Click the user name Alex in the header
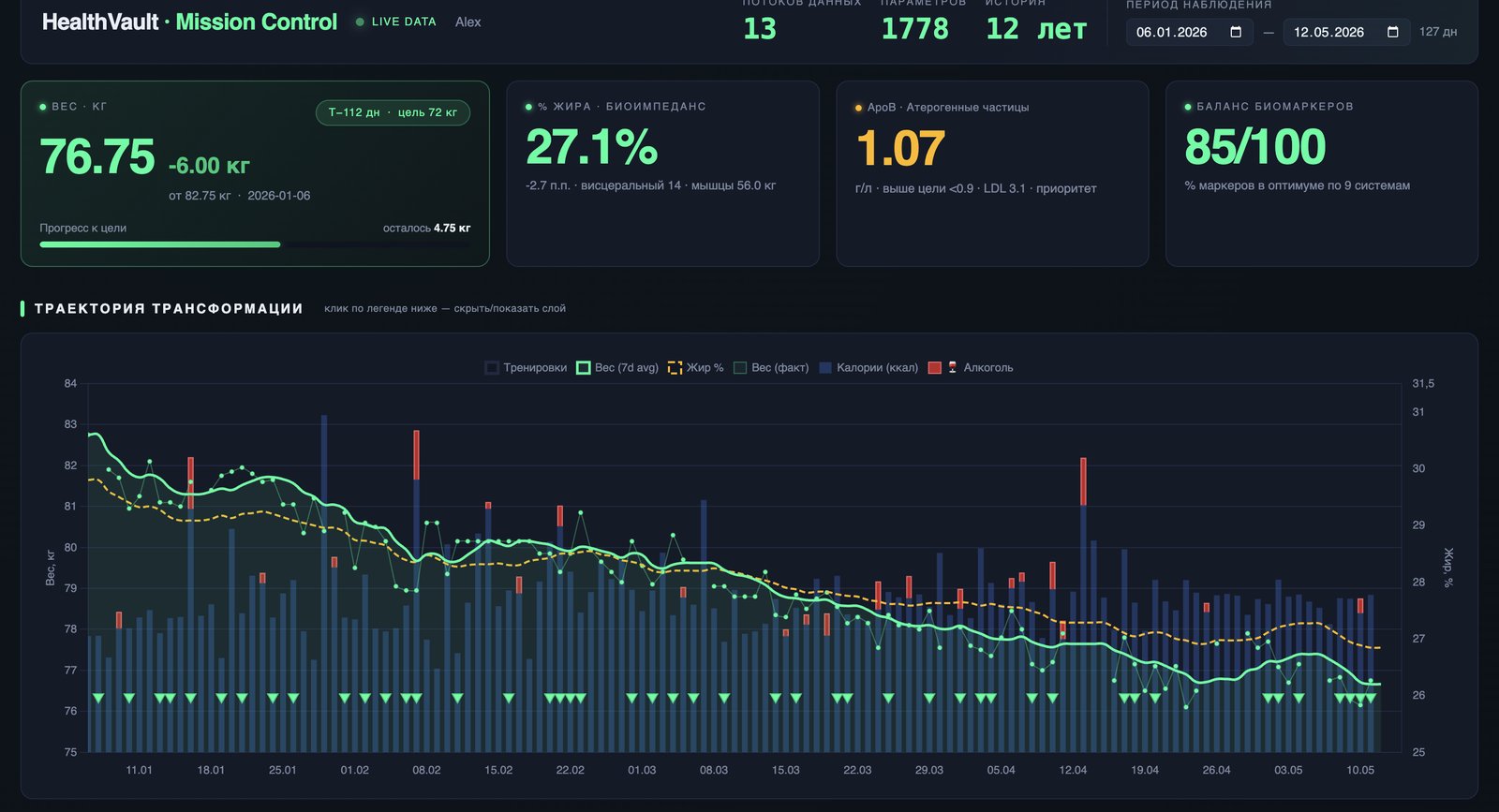The width and height of the screenshot is (1499, 812). [468, 22]
